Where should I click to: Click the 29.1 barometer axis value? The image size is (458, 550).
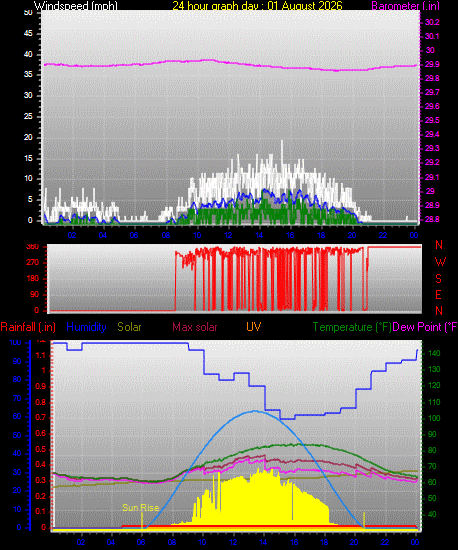[x=432, y=177]
